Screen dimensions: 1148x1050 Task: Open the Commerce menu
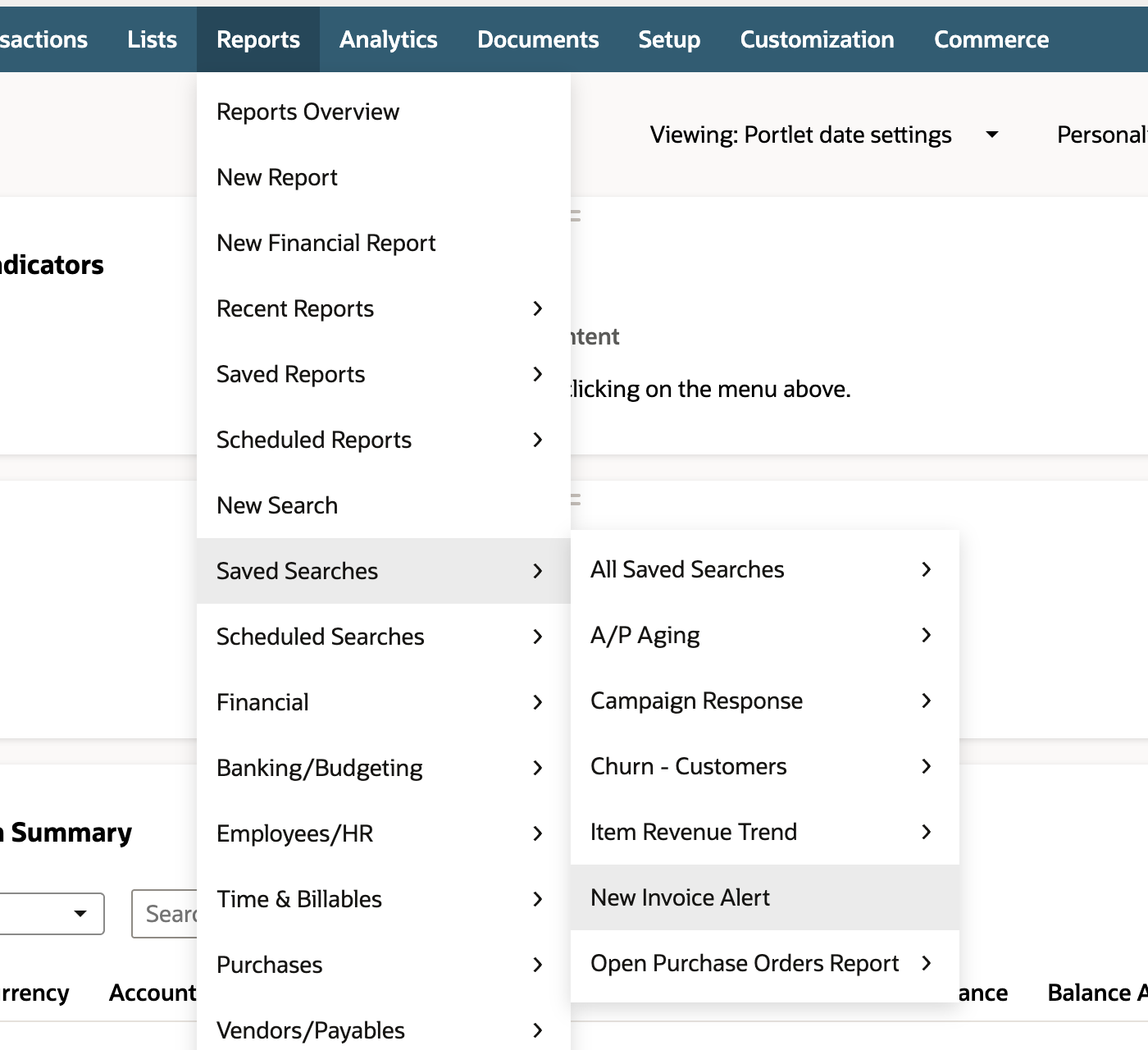[x=991, y=39]
